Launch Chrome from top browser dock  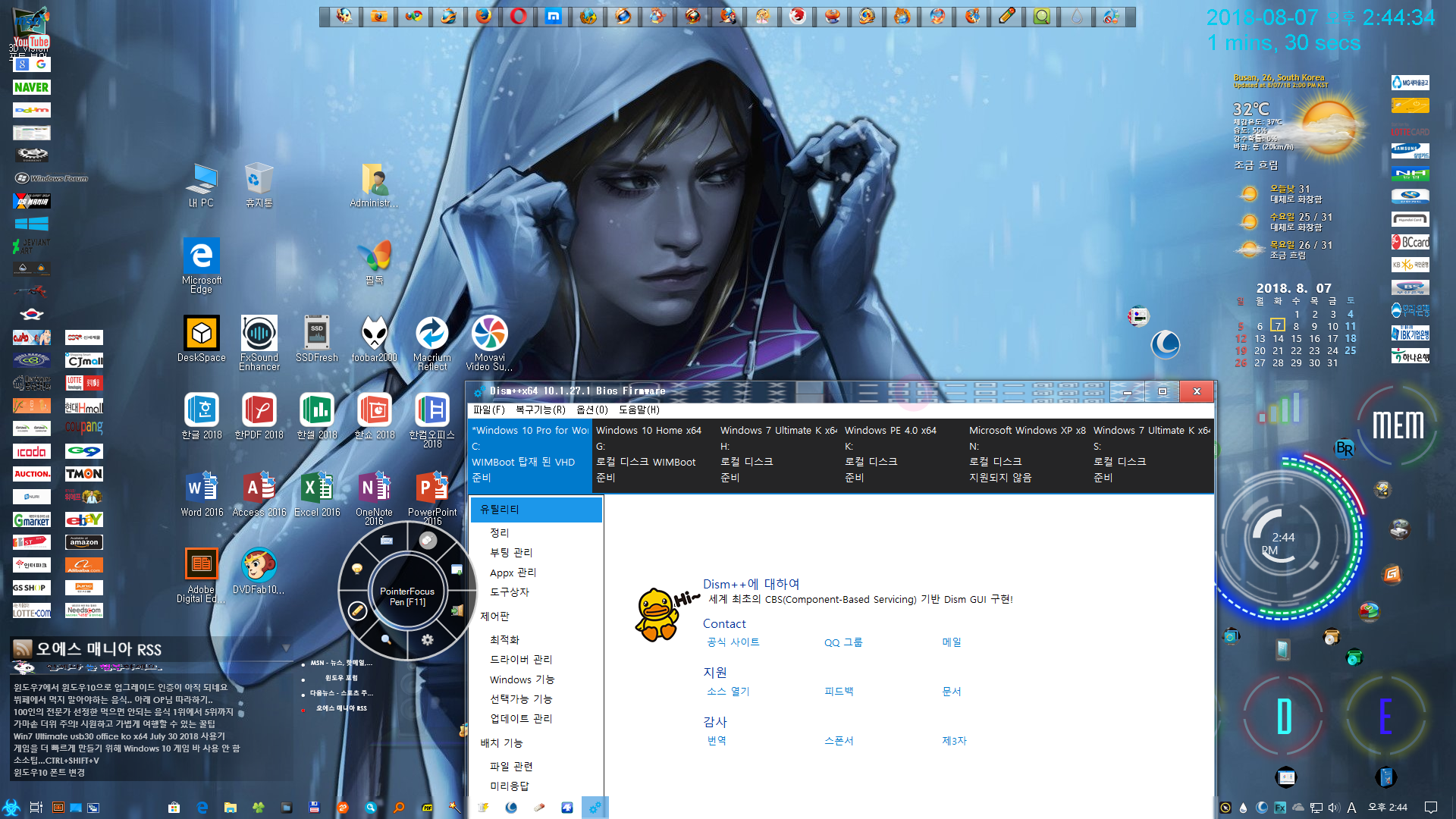(x=414, y=16)
